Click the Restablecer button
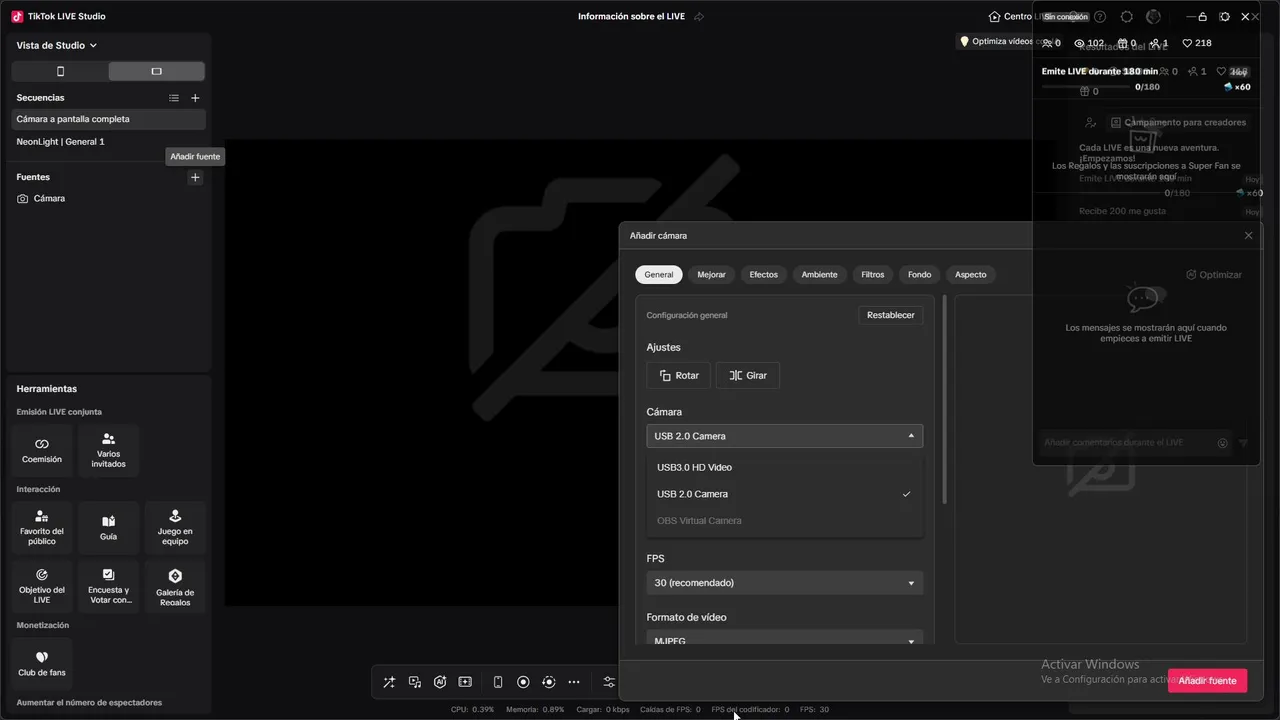 (x=891, y=315)
